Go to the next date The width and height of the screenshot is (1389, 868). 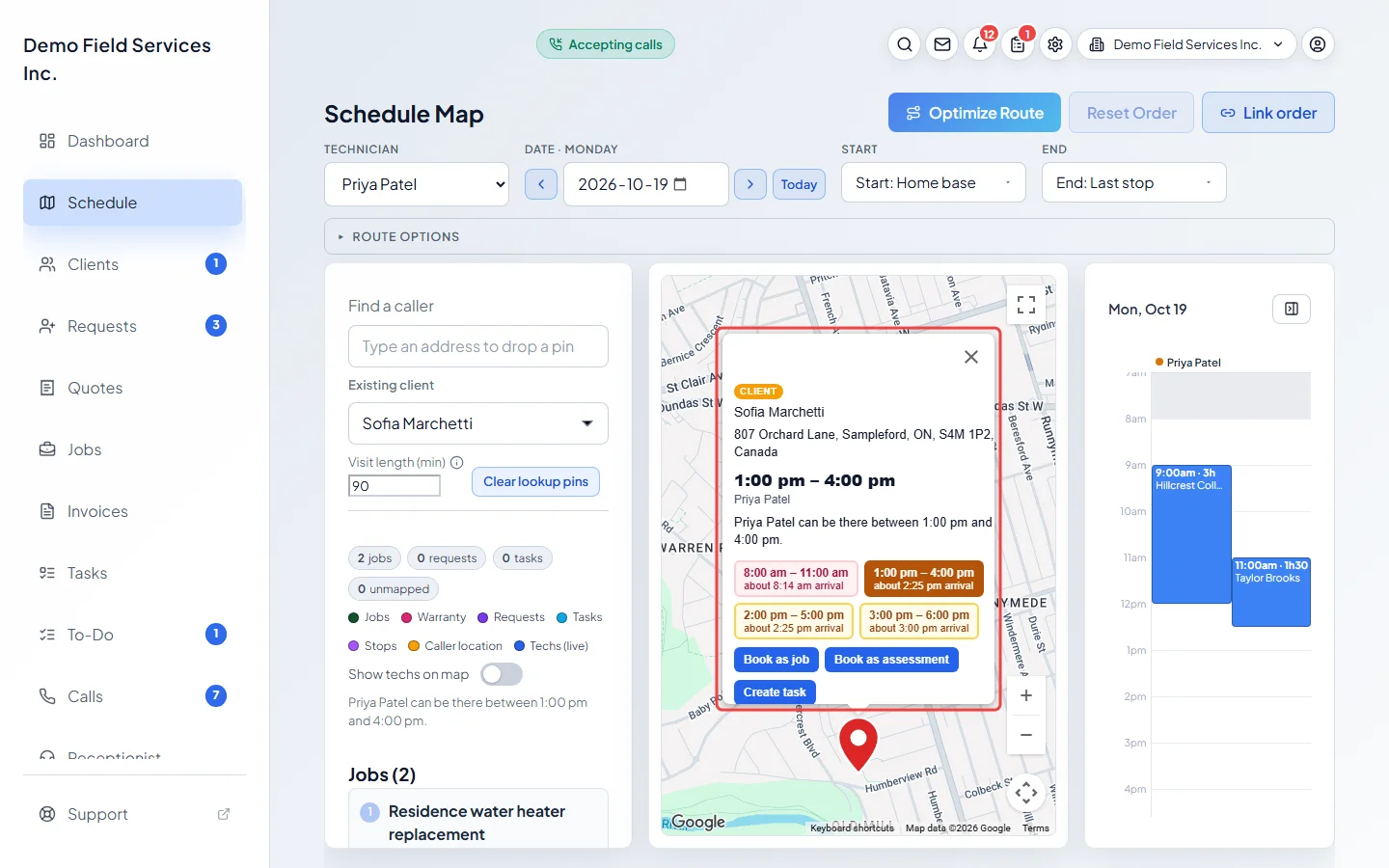(750, 184)
